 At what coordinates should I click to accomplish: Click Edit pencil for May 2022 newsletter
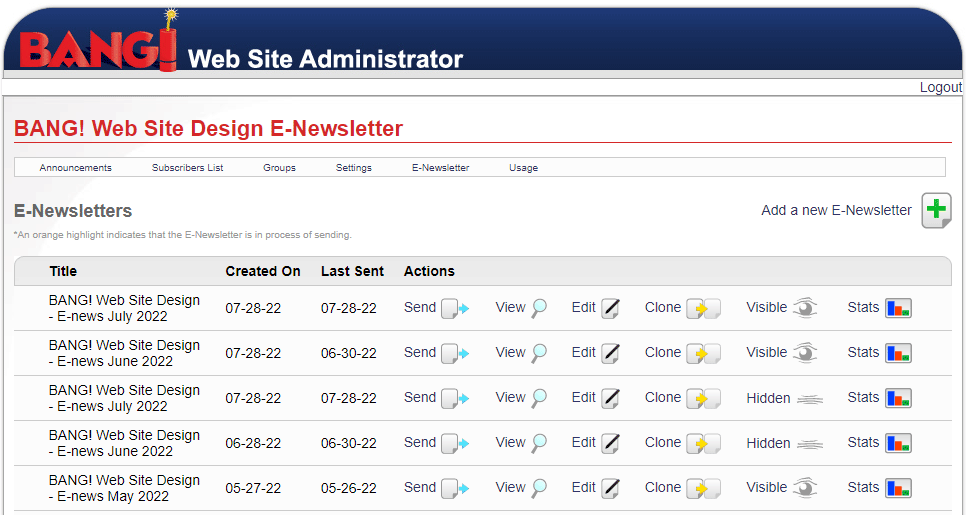point(611,488)
